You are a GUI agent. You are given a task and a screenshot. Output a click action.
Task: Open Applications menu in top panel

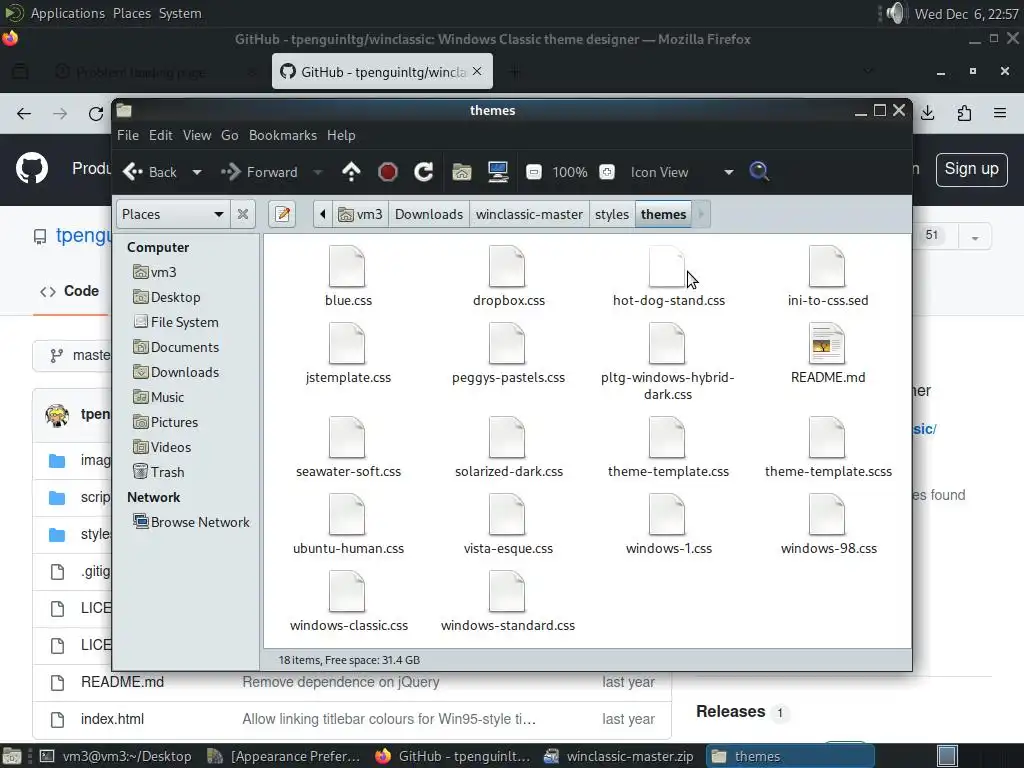click(67, 13)
